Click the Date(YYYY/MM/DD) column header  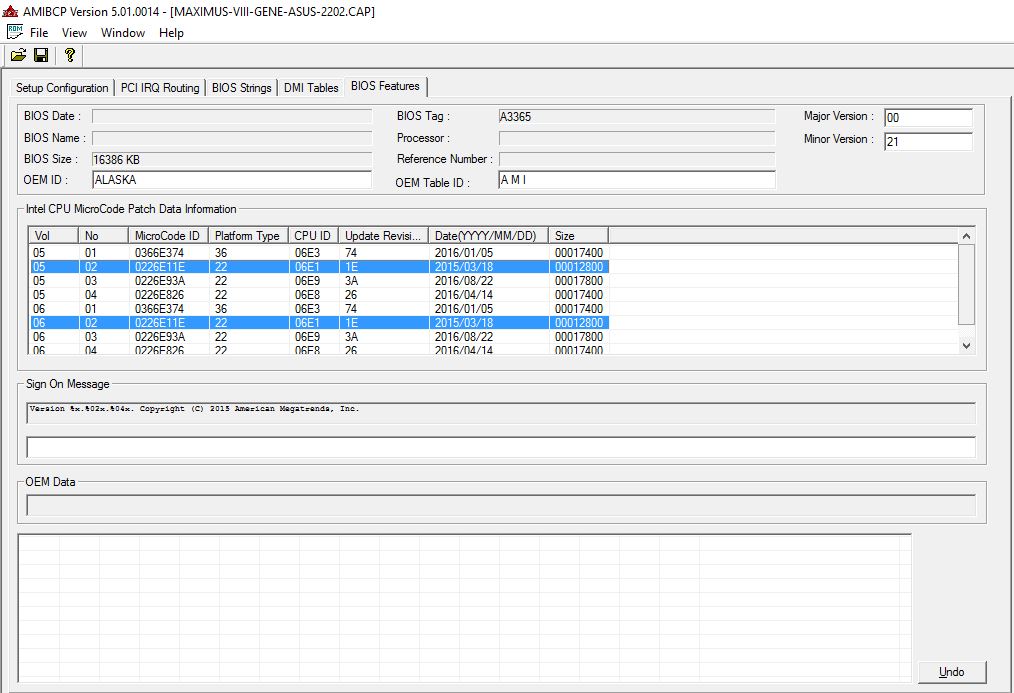click(x=488, y=235)
